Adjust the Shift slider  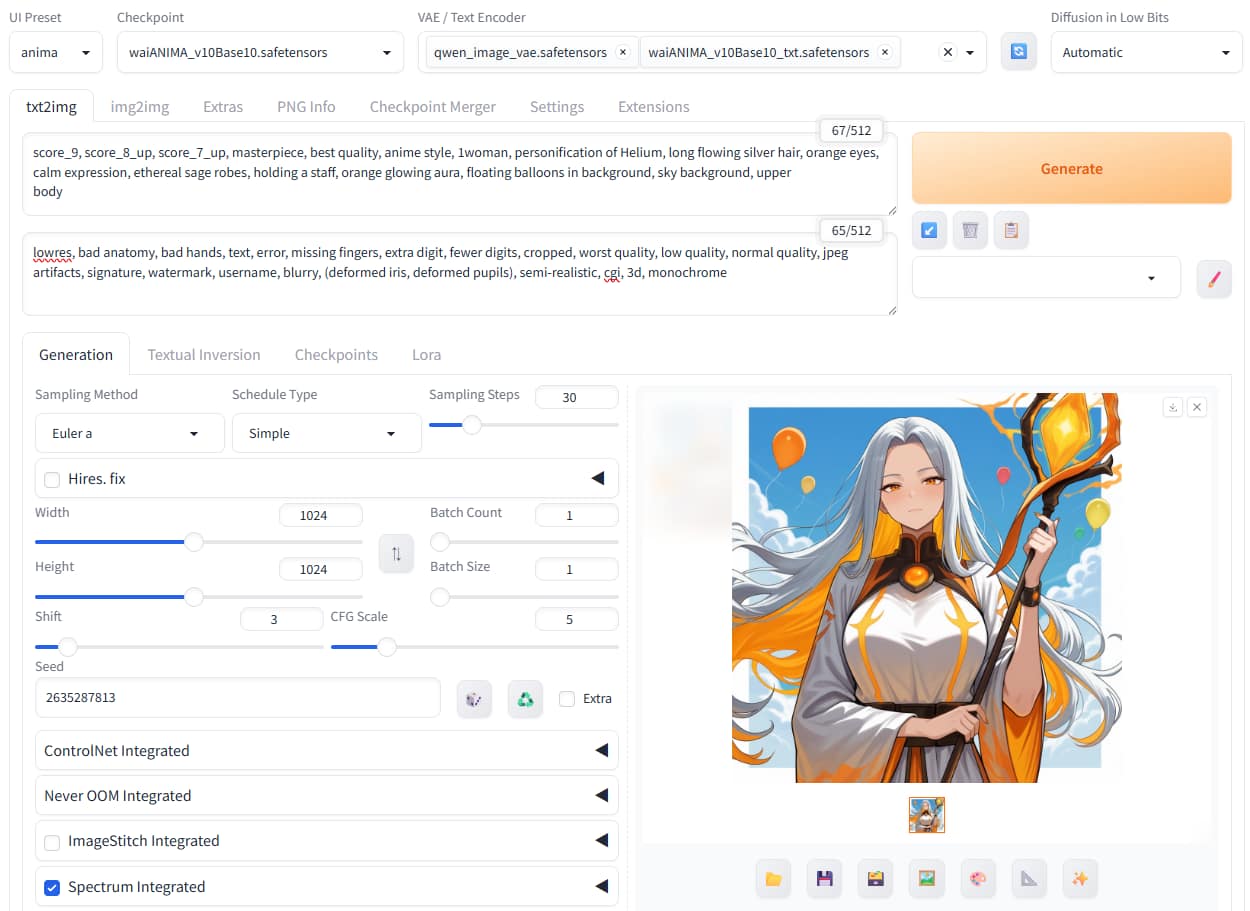click(179, 647)
